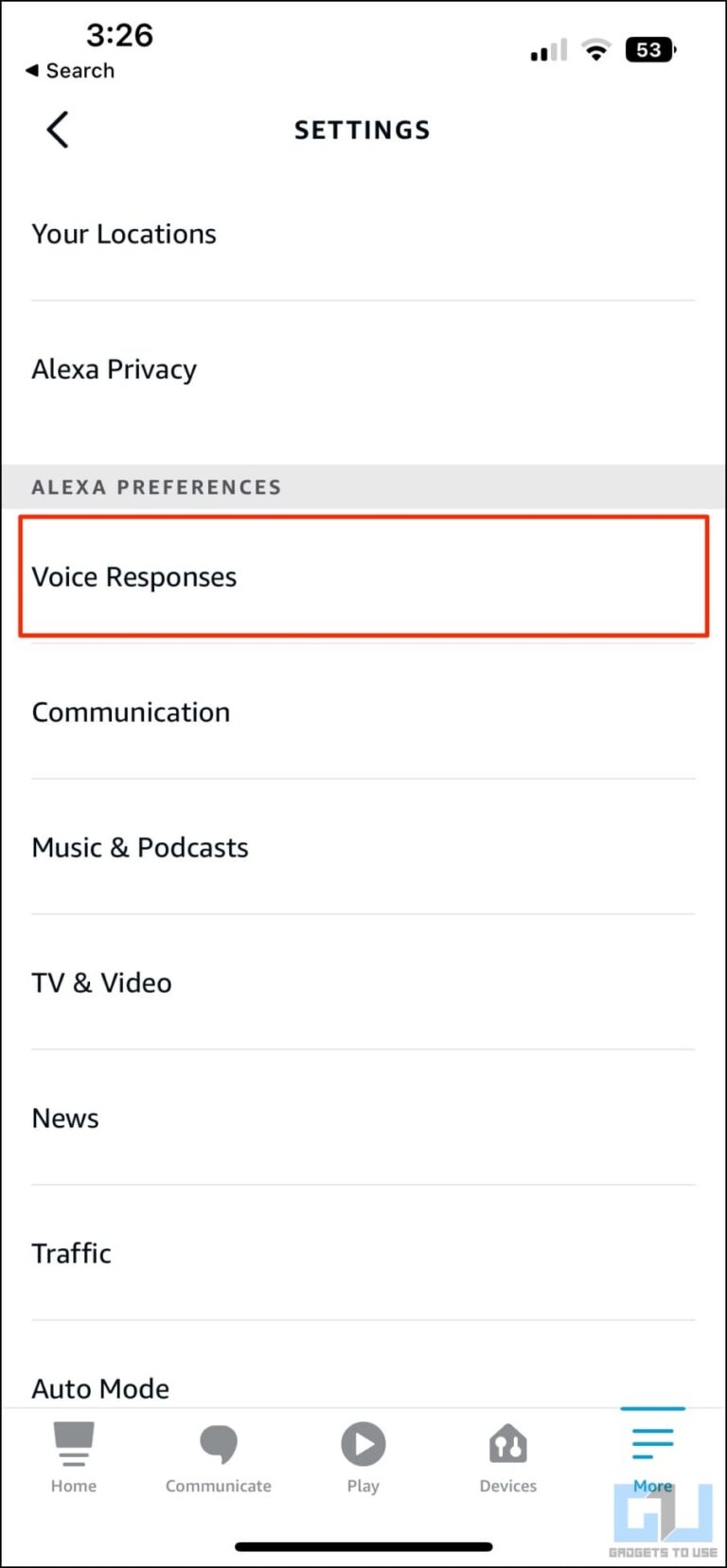Tap the back chevron to leave Settings
The height and width of the screenshot is (1568, 727).
tap(56, 130)
